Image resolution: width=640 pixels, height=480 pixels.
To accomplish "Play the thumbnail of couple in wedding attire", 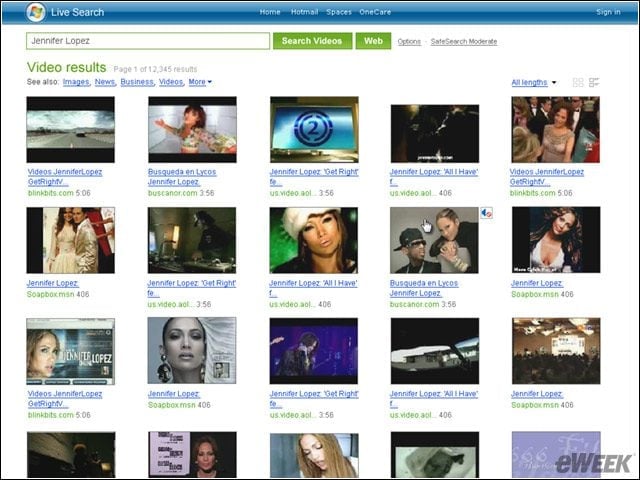I will [x=71, y=240].
